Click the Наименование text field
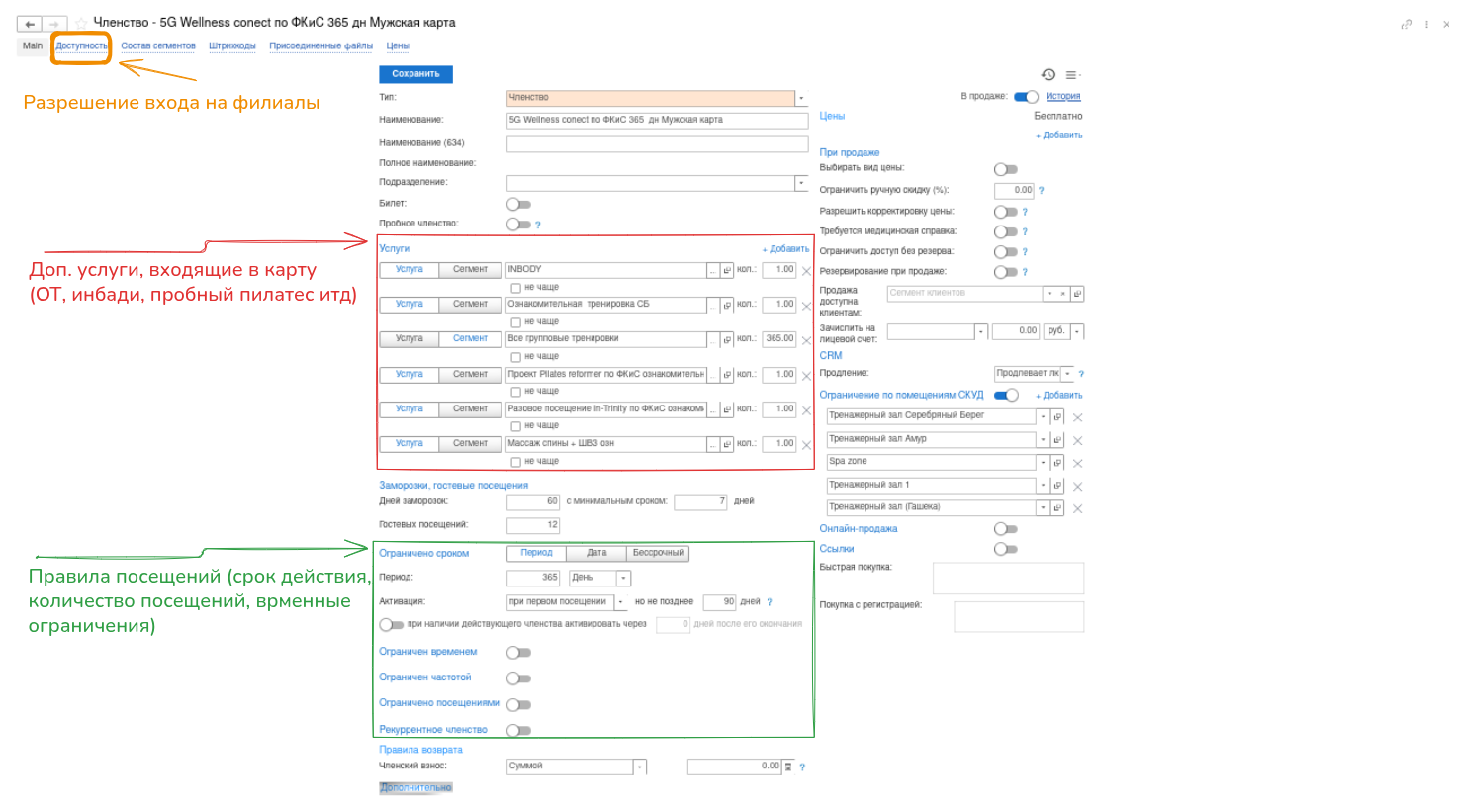The height and width of the screenshot is (812, 1459). [x=657, y=121]
